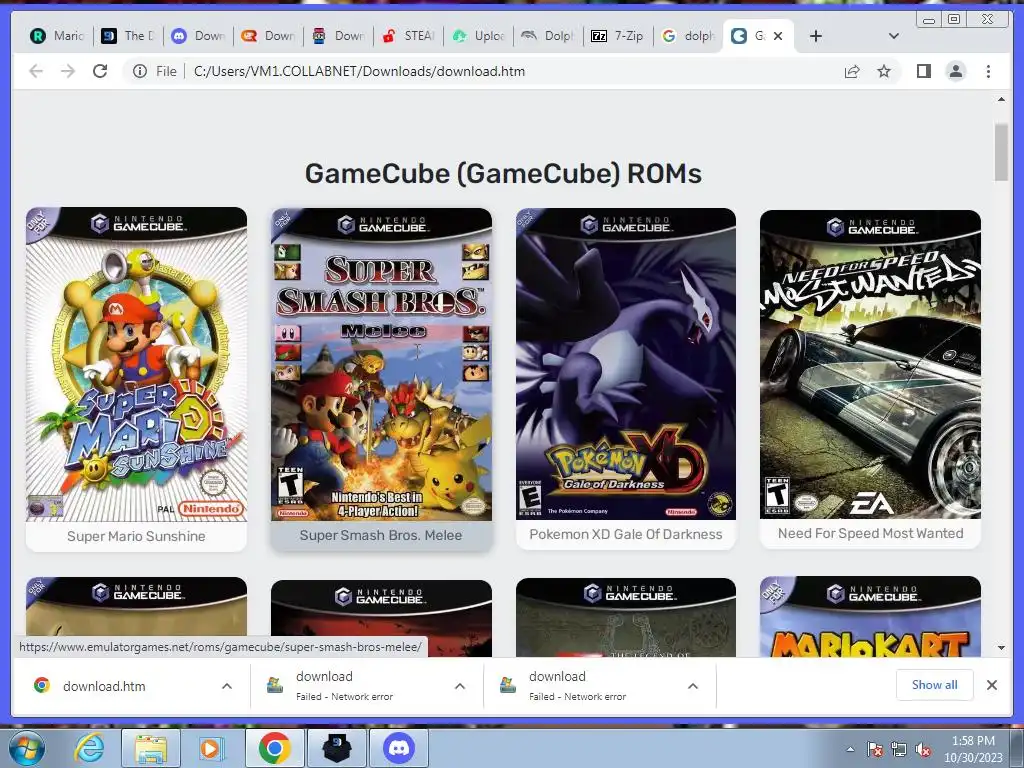Screen dimensions: 1024x768
Task: Open the Windows Start menu
Action: (27, 748)
